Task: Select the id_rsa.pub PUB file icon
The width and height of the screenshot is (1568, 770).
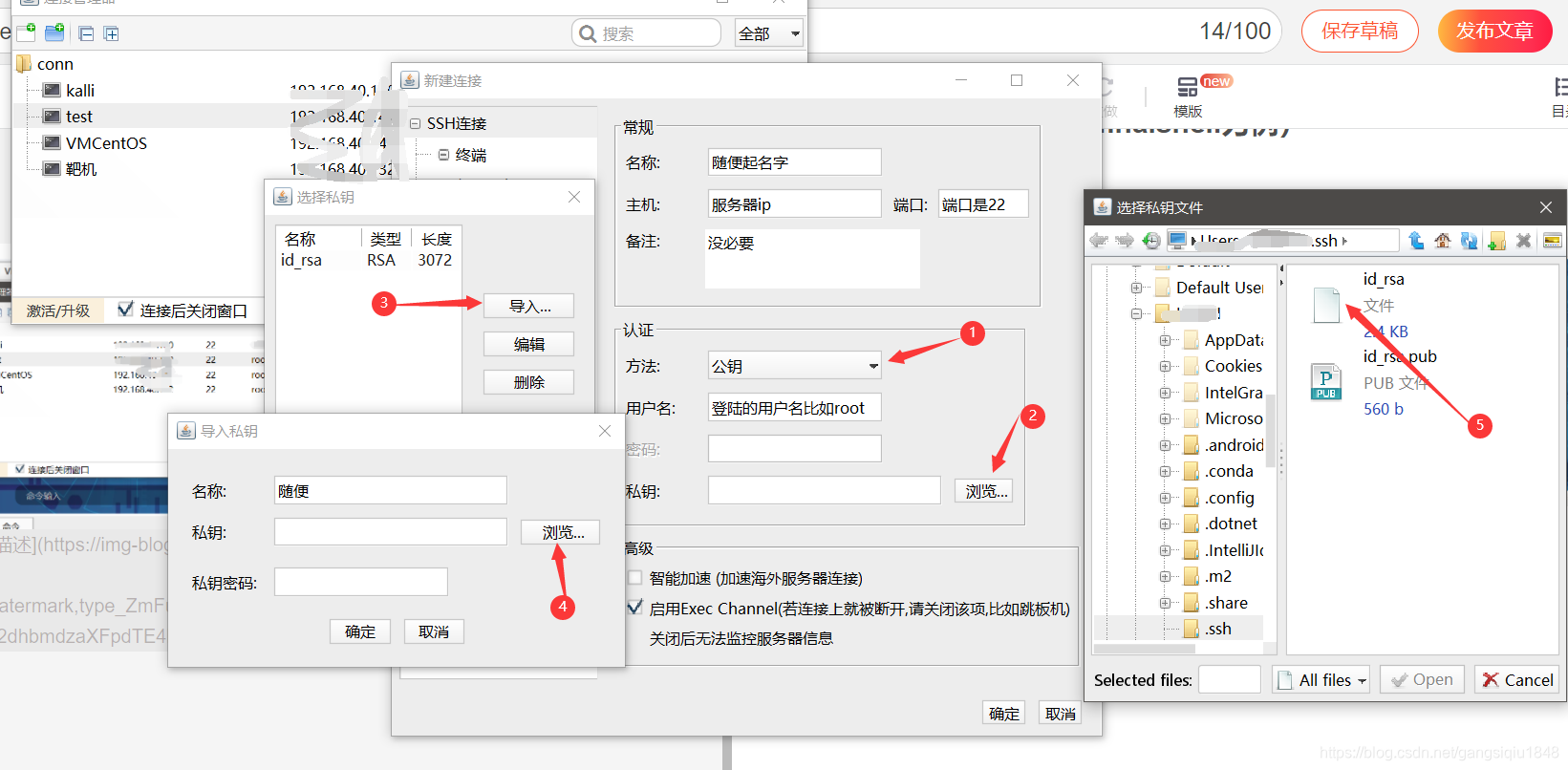Action: 1326,382
